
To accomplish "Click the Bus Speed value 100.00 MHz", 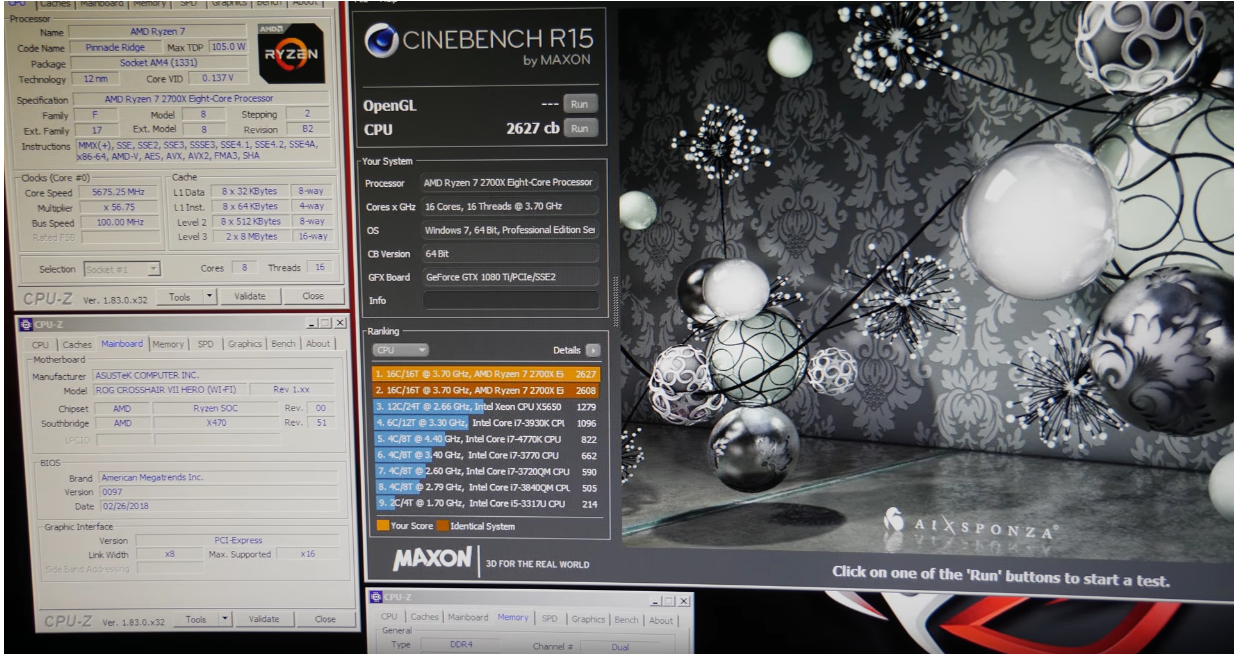I will click(x=120, y=223).
